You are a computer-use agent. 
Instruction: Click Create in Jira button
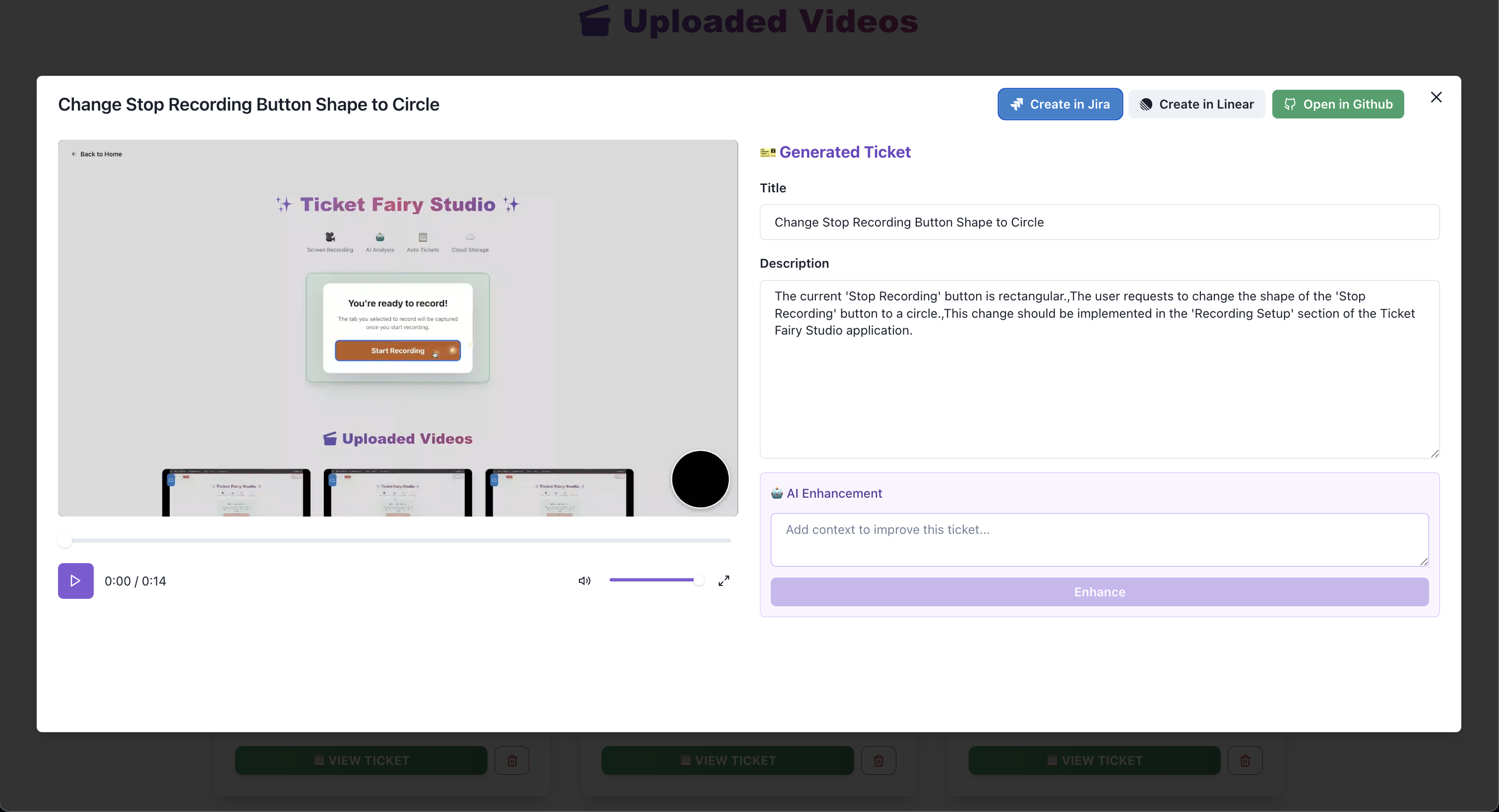coord(1060,104)
